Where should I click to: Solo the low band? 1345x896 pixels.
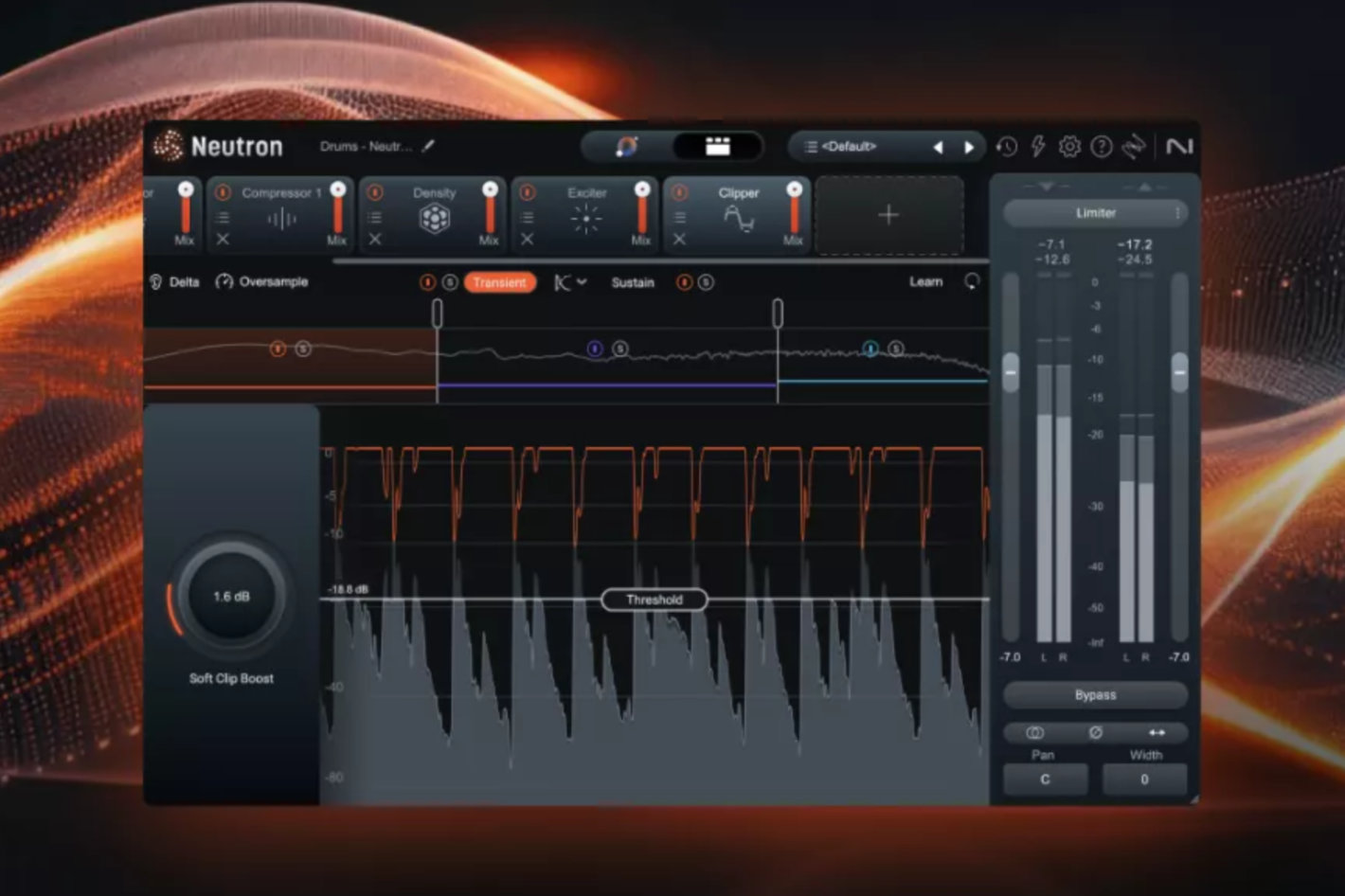(x=303, y=349)
